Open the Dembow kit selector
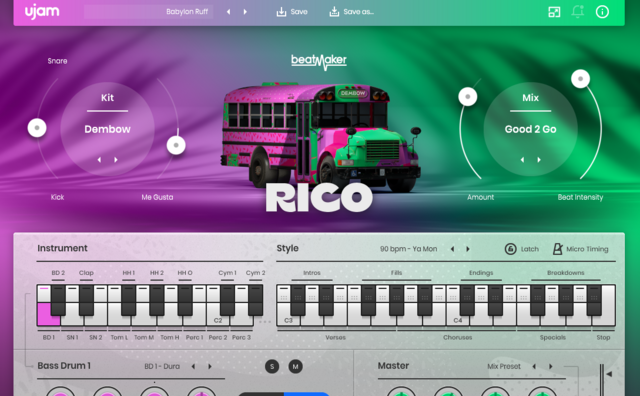 pyautogui.click(x=107, y=129)
